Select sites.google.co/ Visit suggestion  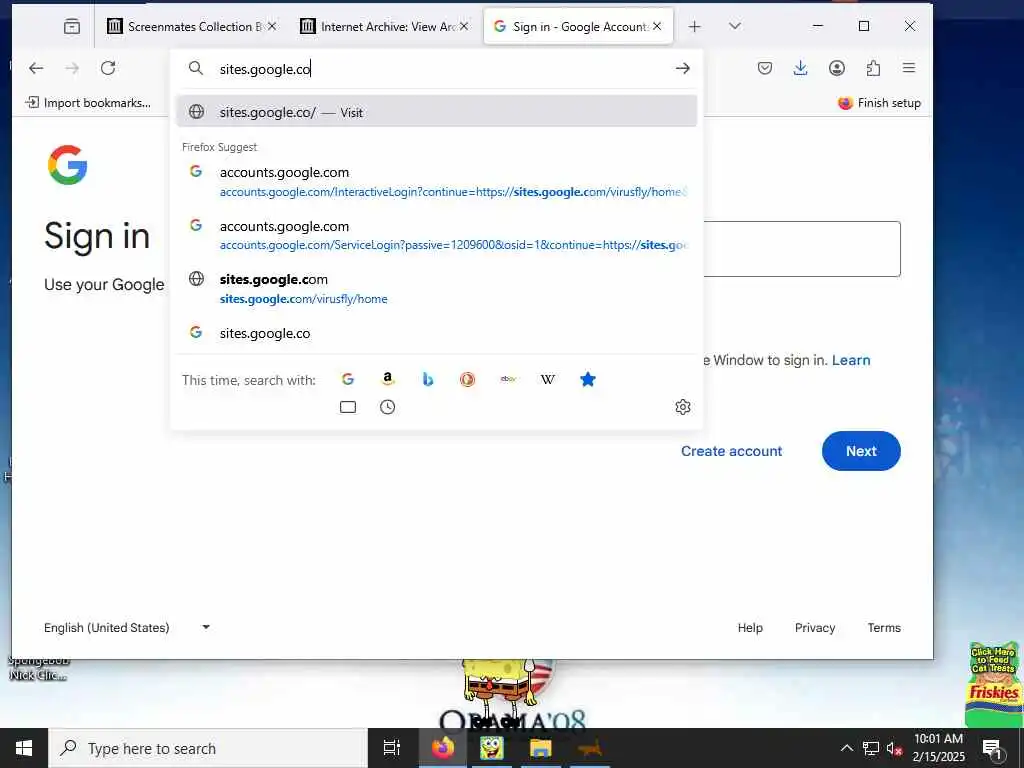436,112
